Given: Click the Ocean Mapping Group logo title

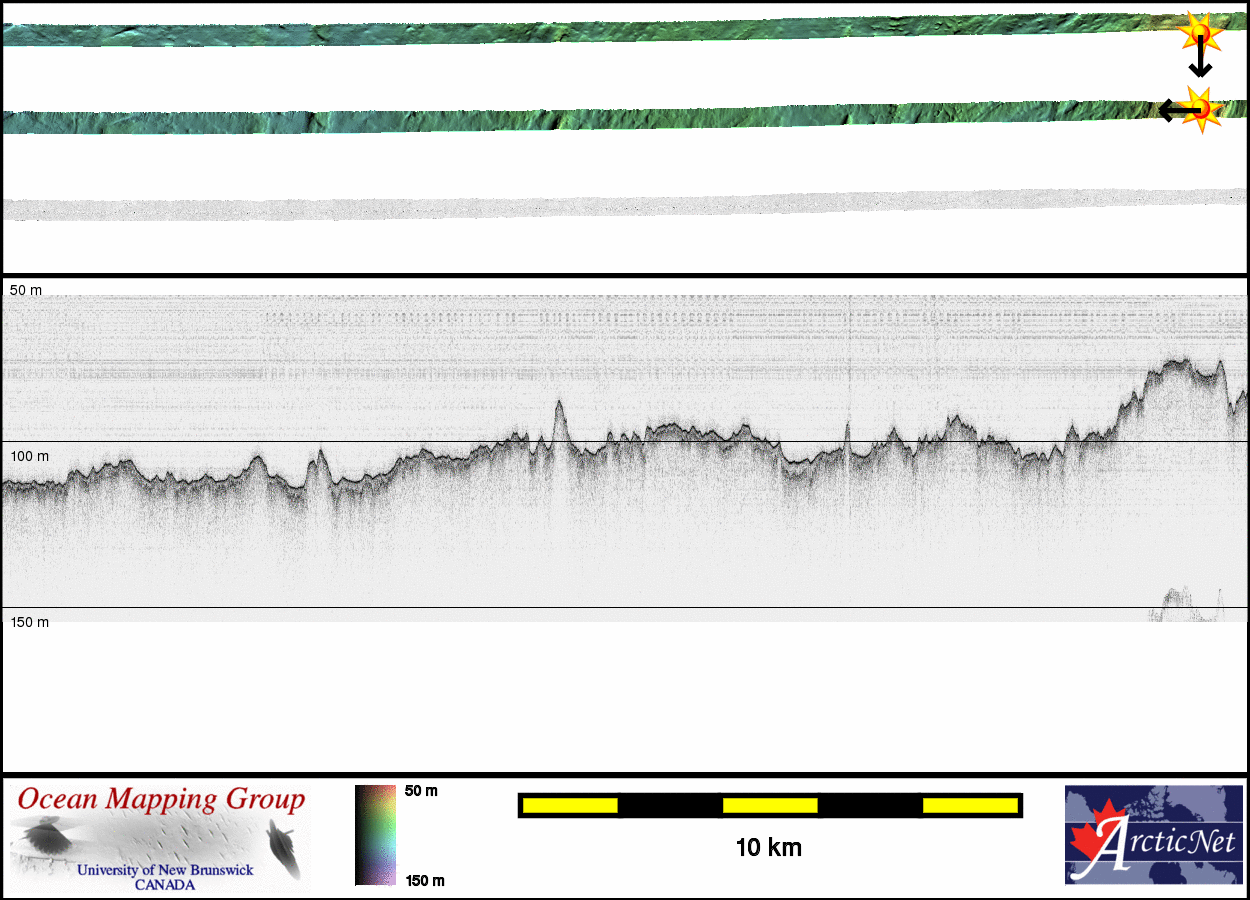Looking at the screenshot, I should click(x=160, y=799).
